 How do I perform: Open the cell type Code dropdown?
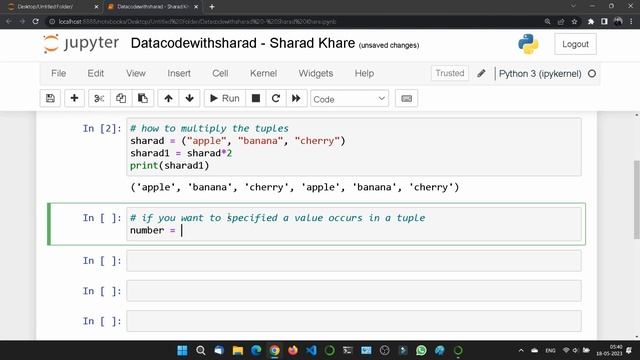click(349, 99)
